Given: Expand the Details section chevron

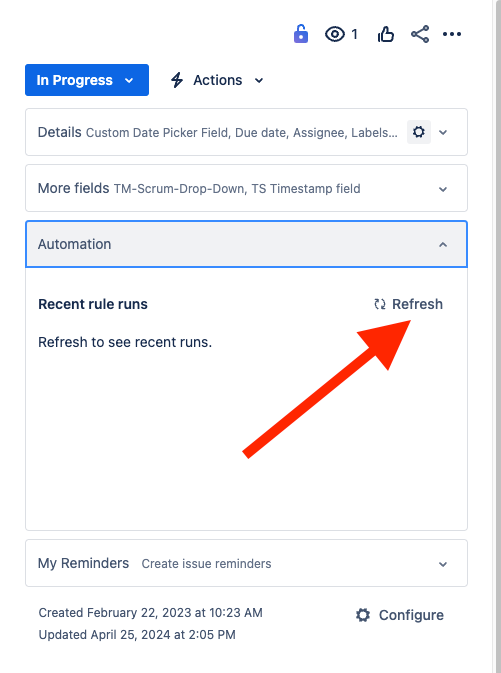Looking at the screenshot, I should point(443,132).
